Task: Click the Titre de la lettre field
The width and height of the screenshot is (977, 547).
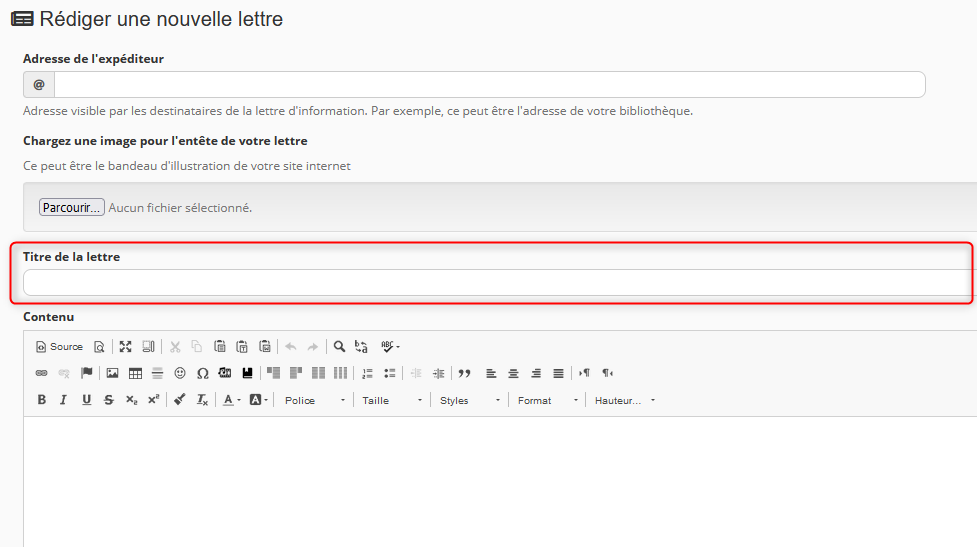Action: tap(495, 283)
